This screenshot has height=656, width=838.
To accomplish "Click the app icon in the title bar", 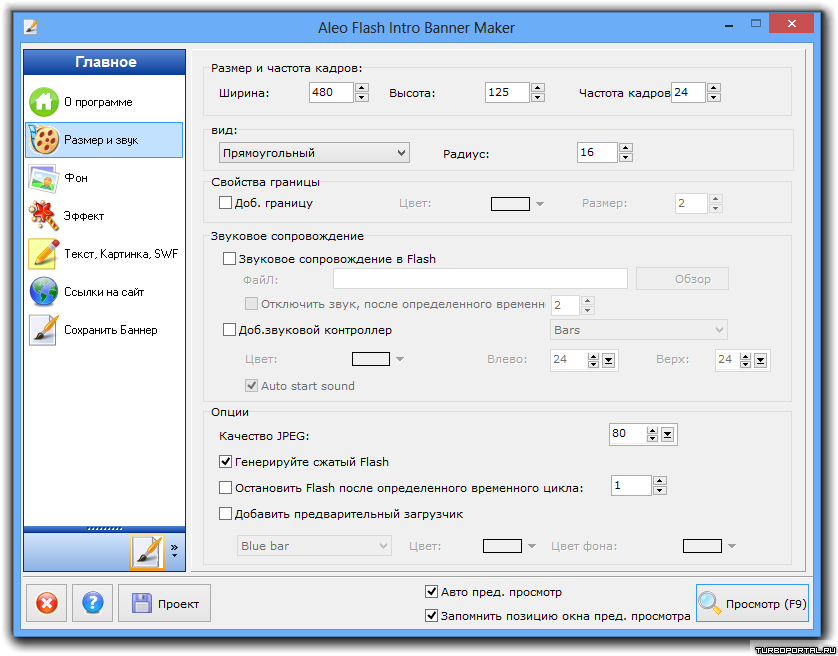I will [x=31, y=26].
